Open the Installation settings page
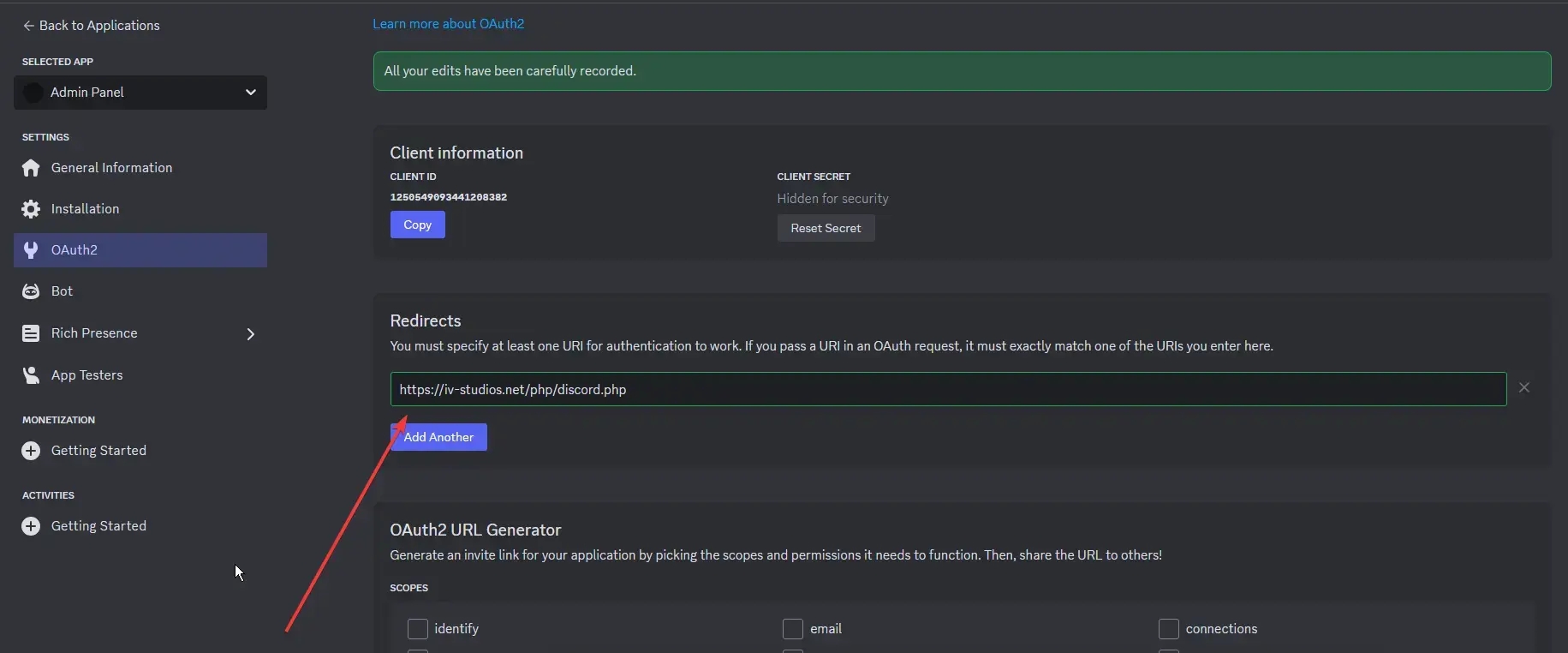Screen dimensions: 1568x653 coord(85,209)
